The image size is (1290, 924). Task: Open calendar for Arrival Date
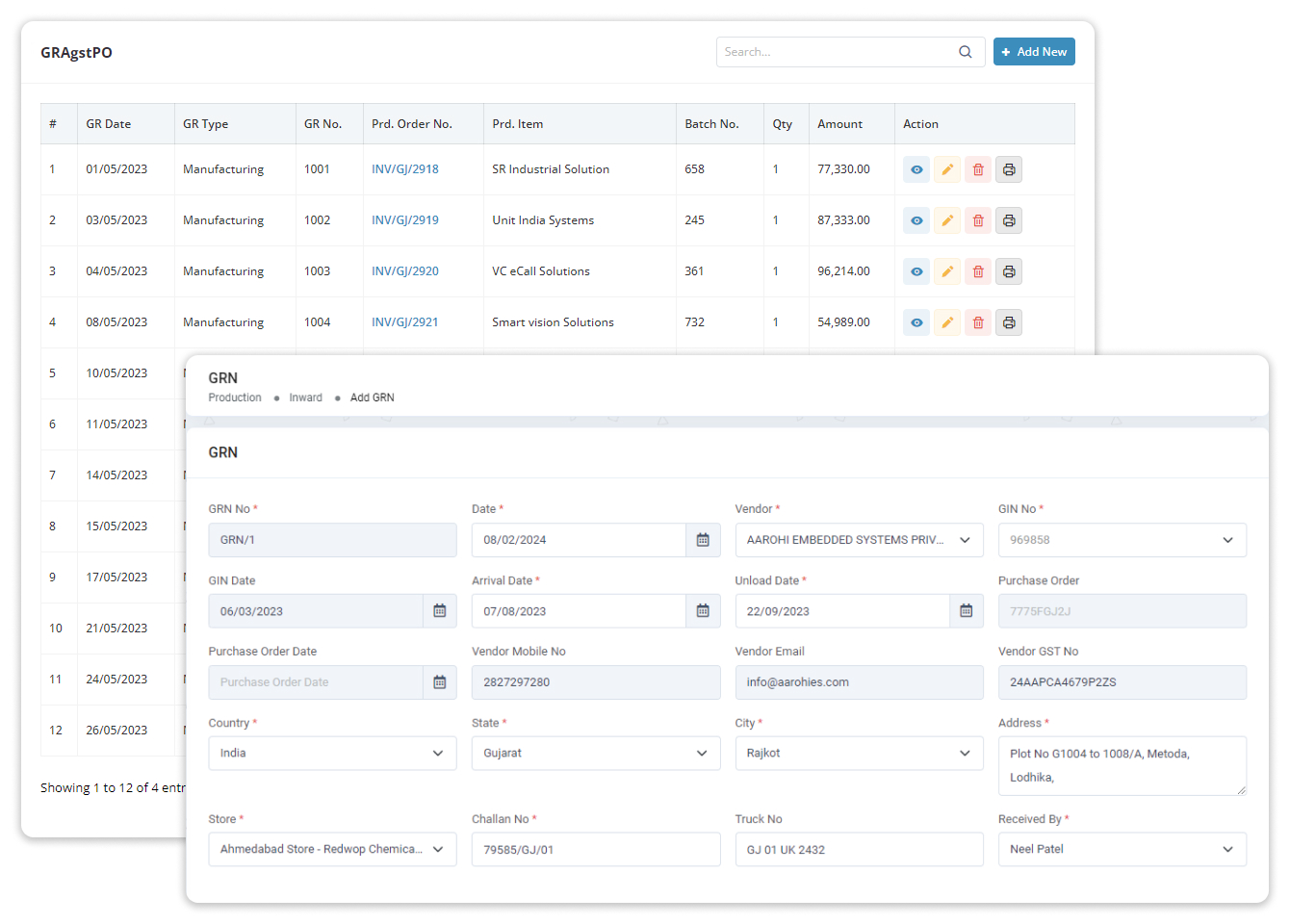[x=703, y=611]
